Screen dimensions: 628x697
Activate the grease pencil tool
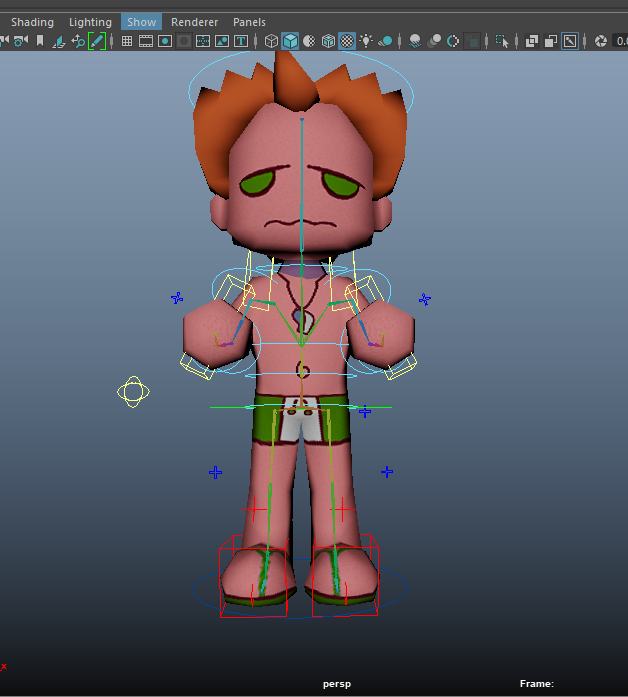[96, 41]
